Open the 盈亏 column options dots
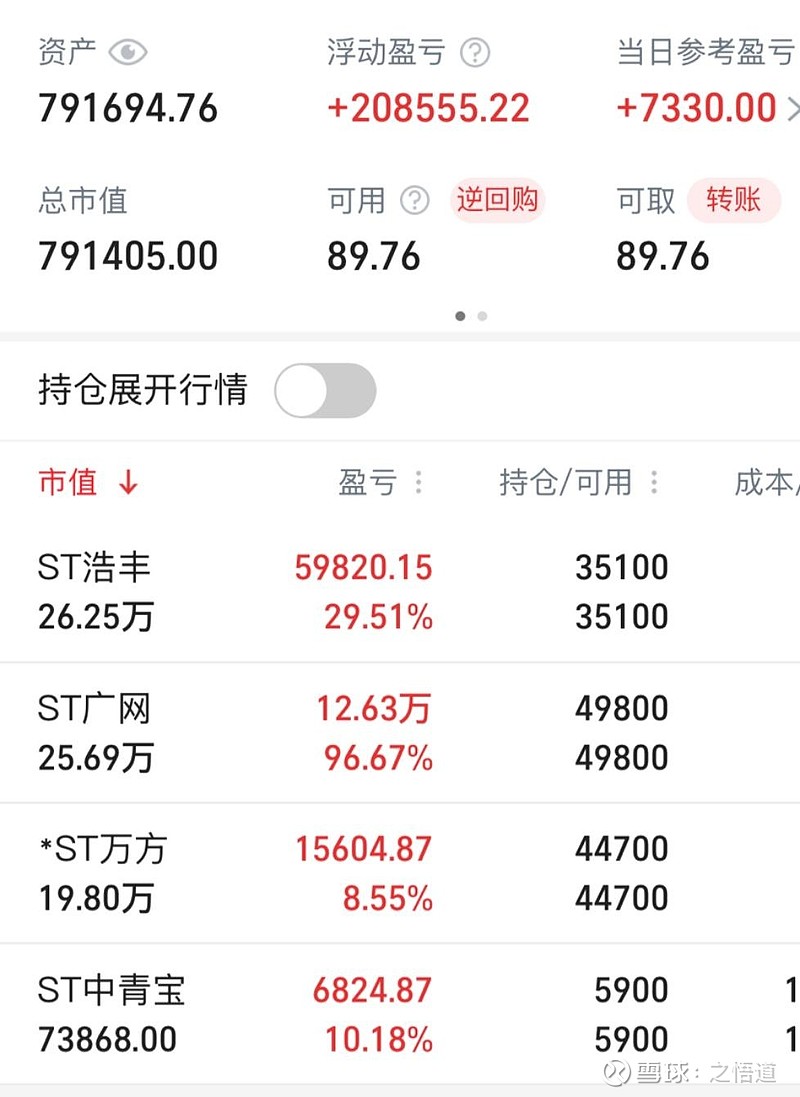Viewport: 800px width, 1097px height. (418, 483)
